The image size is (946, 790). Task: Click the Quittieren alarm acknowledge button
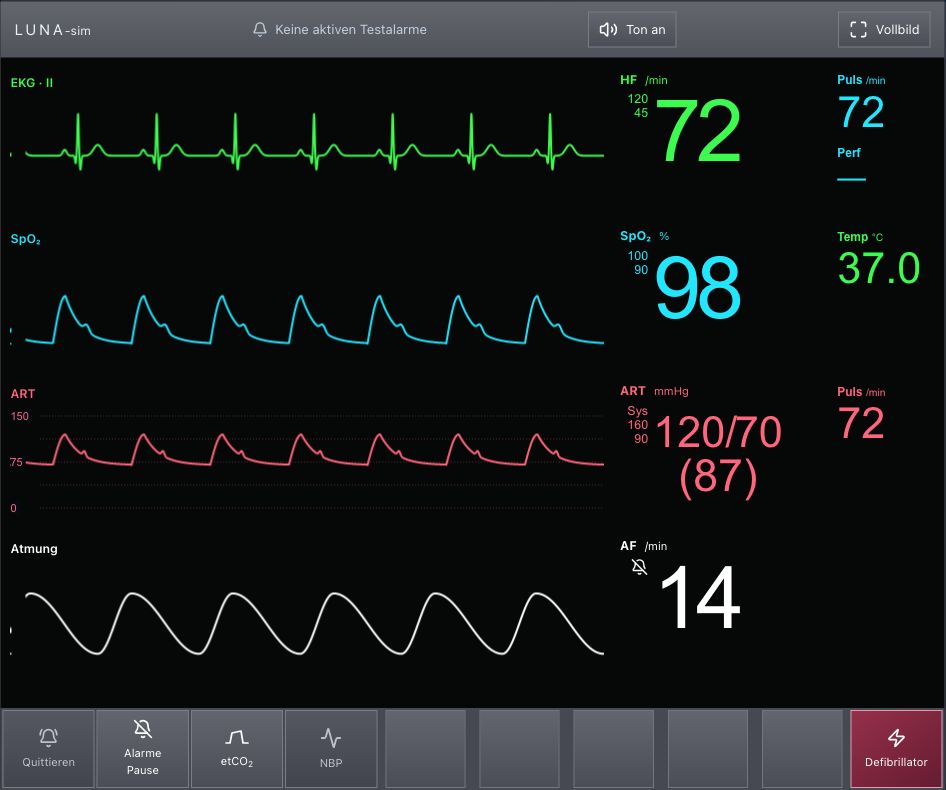click(48, 748)
